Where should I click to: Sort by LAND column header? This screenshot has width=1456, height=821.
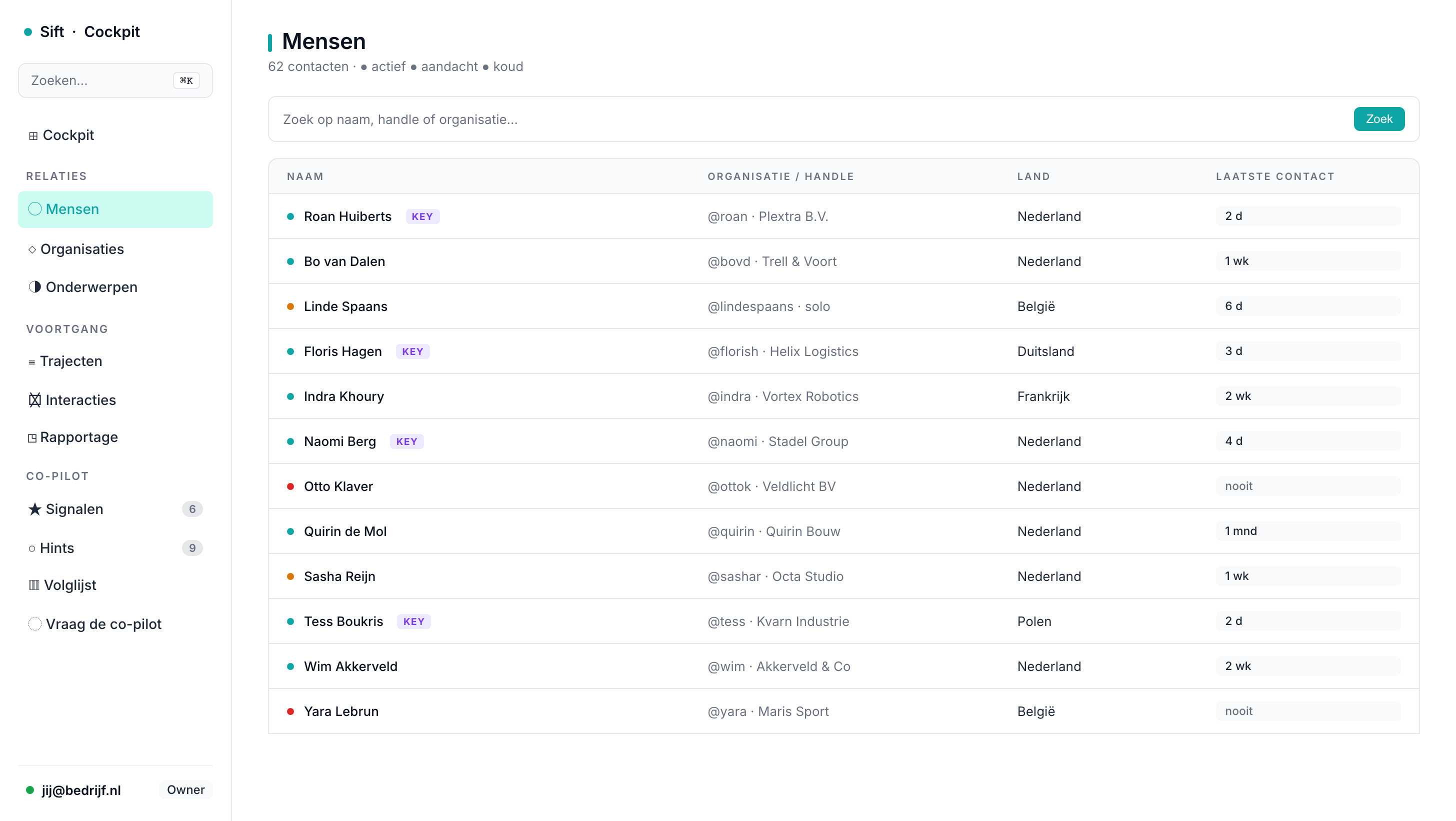point(1034,176)
